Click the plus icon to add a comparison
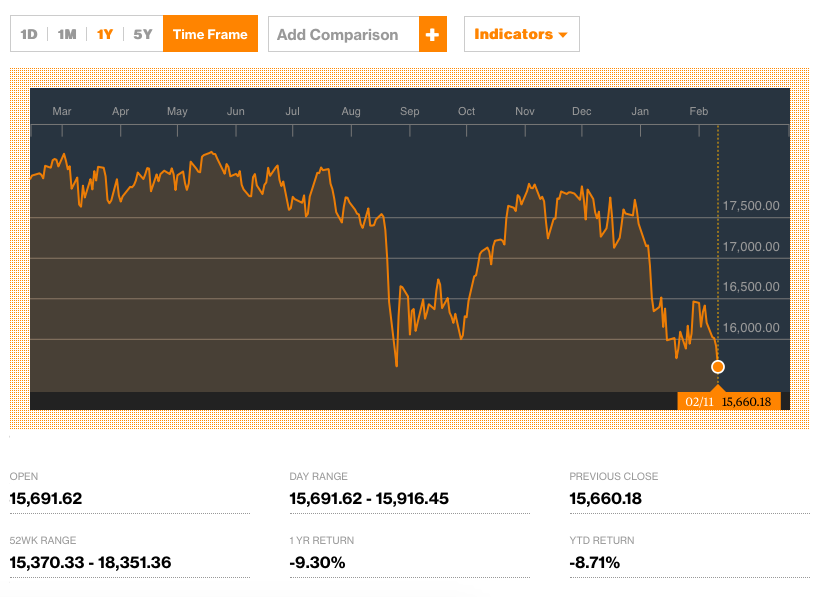This screenshot has width=825, height=597. (432, 34)
